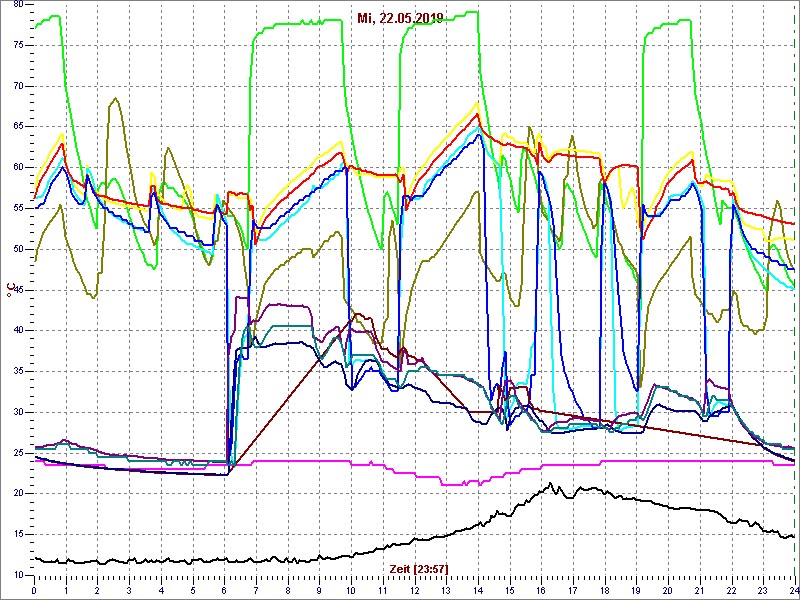Select the '60' value on the temperature axis

coord(18,167)
